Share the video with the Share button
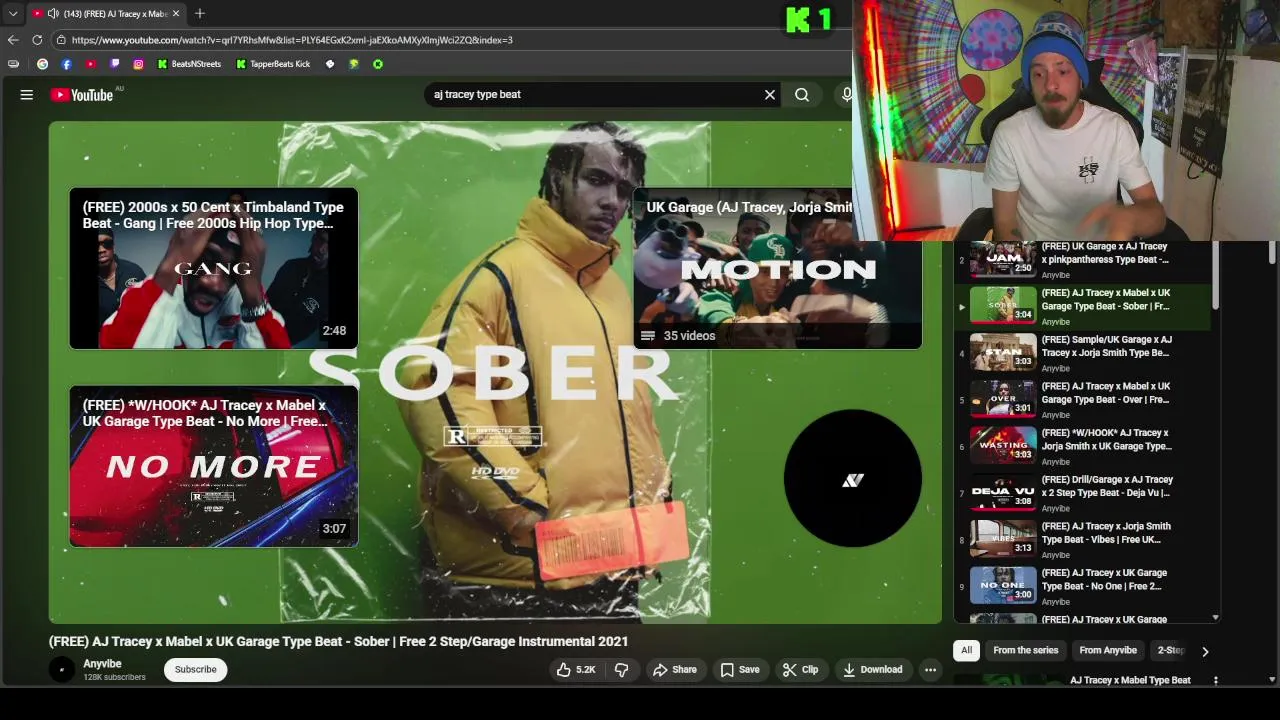The image size is (1280, 720). tap(675, 670)
